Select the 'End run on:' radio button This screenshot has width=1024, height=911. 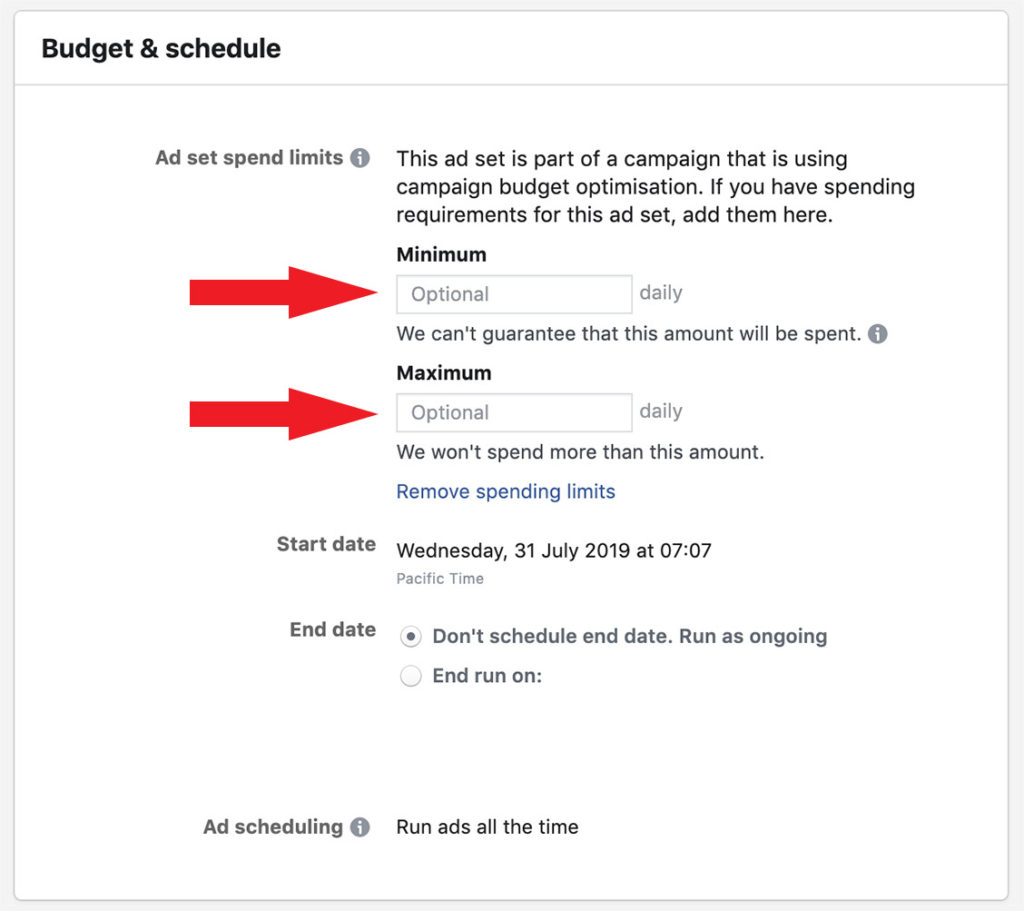point(411,677)
